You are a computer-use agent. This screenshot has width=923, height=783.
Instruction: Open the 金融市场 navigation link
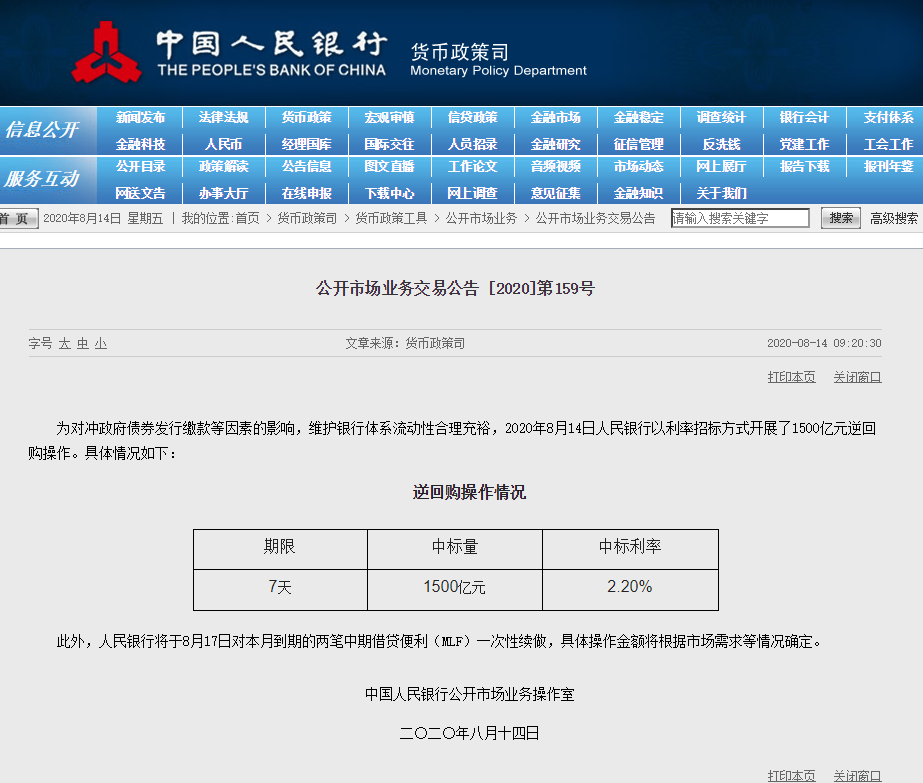pos(555,118)
